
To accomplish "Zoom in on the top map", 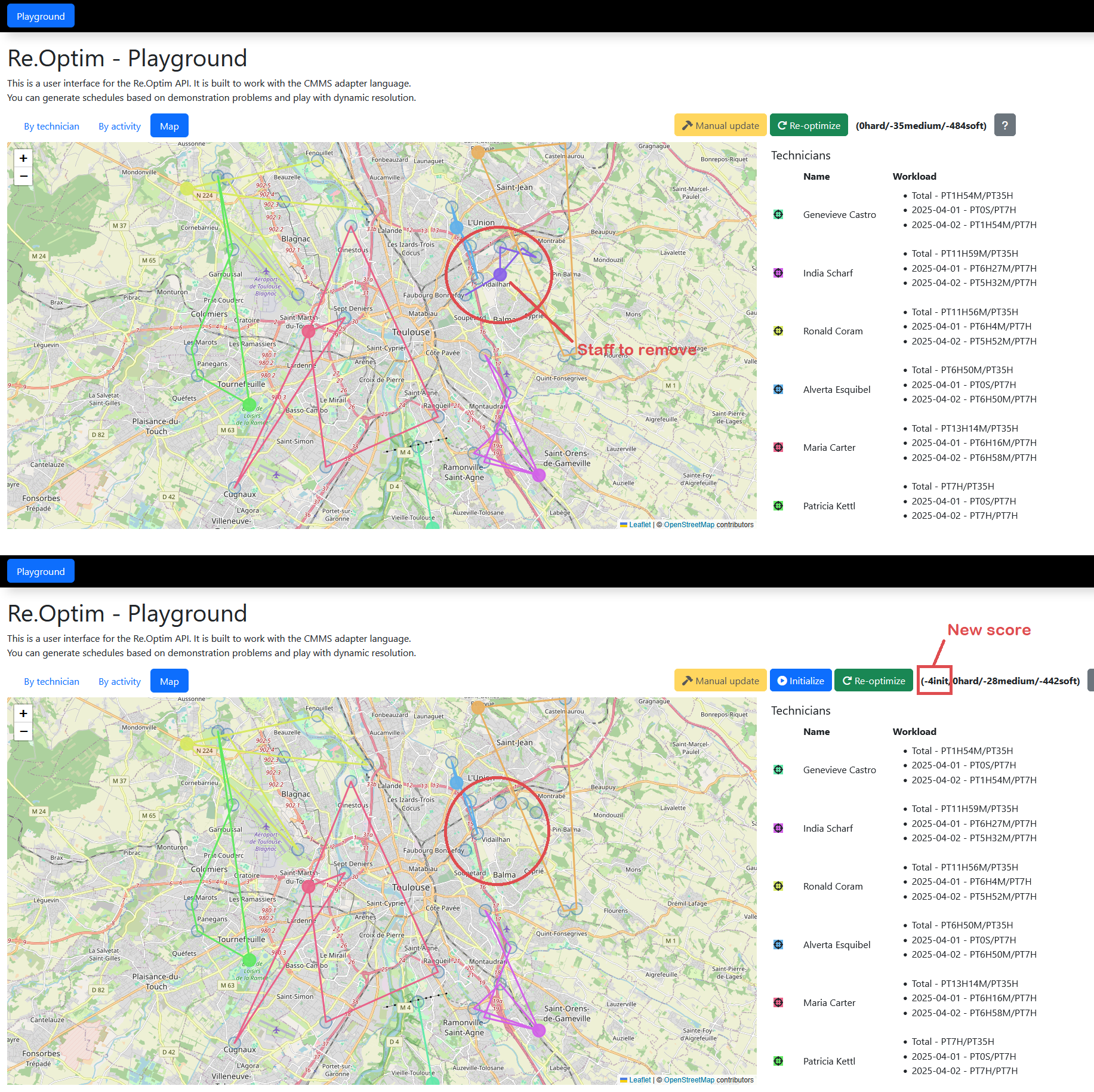I will click(x=23, y=158).
